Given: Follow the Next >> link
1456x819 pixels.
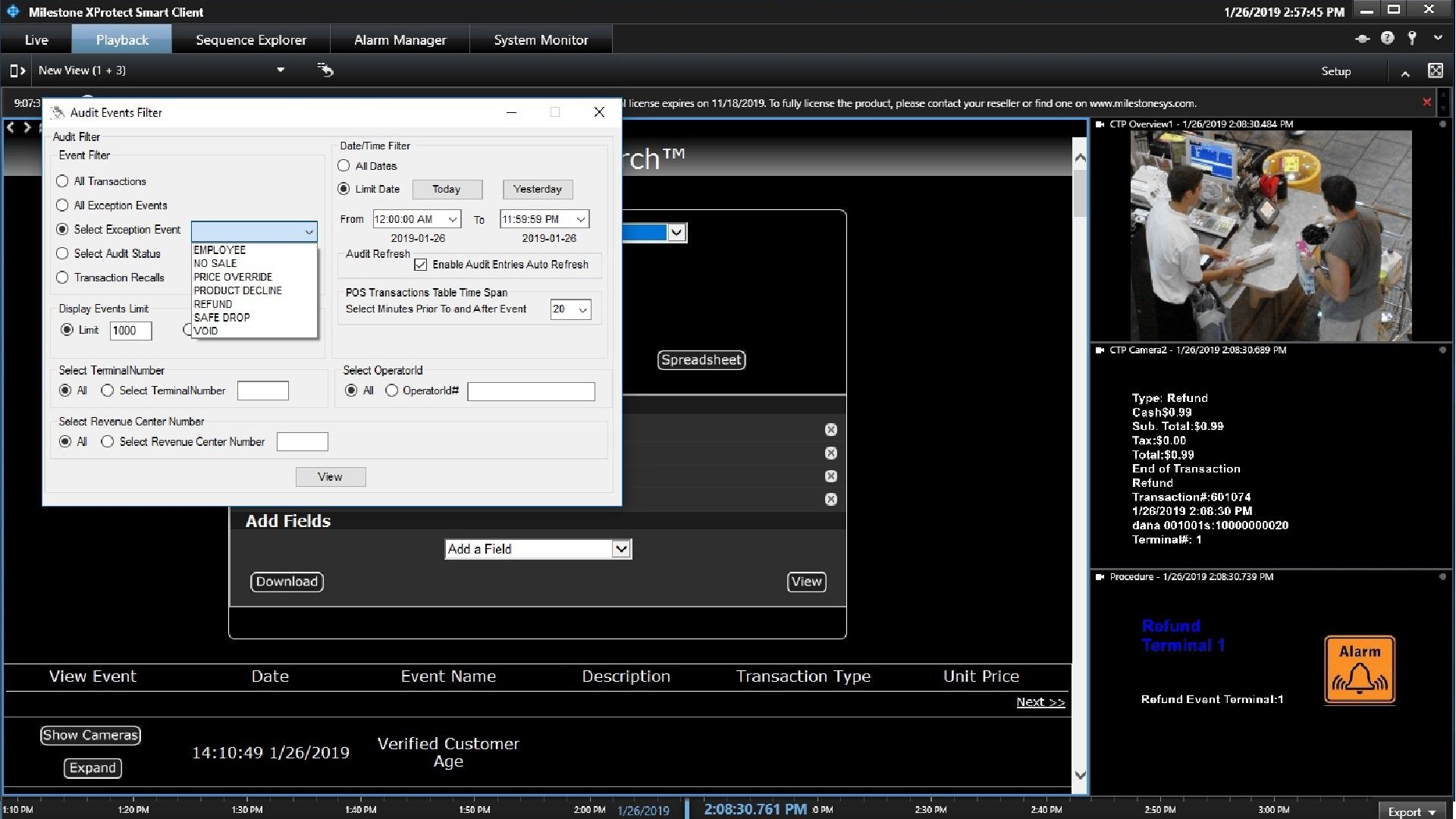Looking at the screenshot, I should pyautogui.click(x=1040, y=702).
